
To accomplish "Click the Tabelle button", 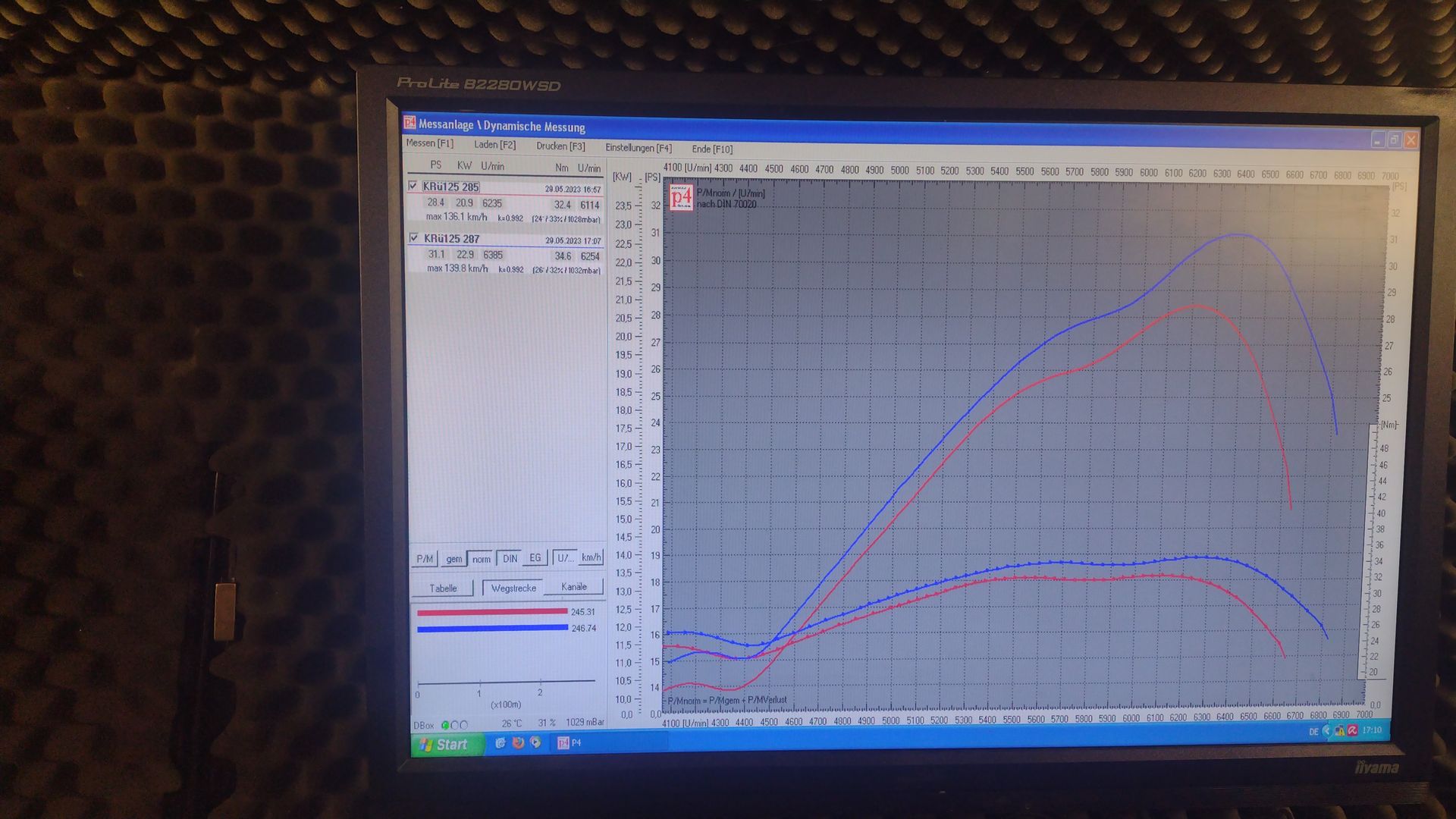I will coord(443,588).
